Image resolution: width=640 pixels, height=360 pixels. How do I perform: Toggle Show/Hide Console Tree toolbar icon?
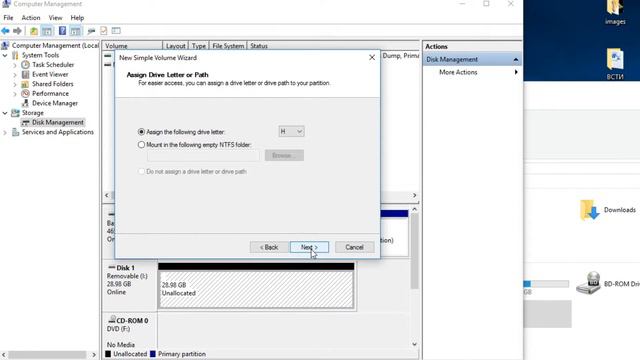[47, 31]
